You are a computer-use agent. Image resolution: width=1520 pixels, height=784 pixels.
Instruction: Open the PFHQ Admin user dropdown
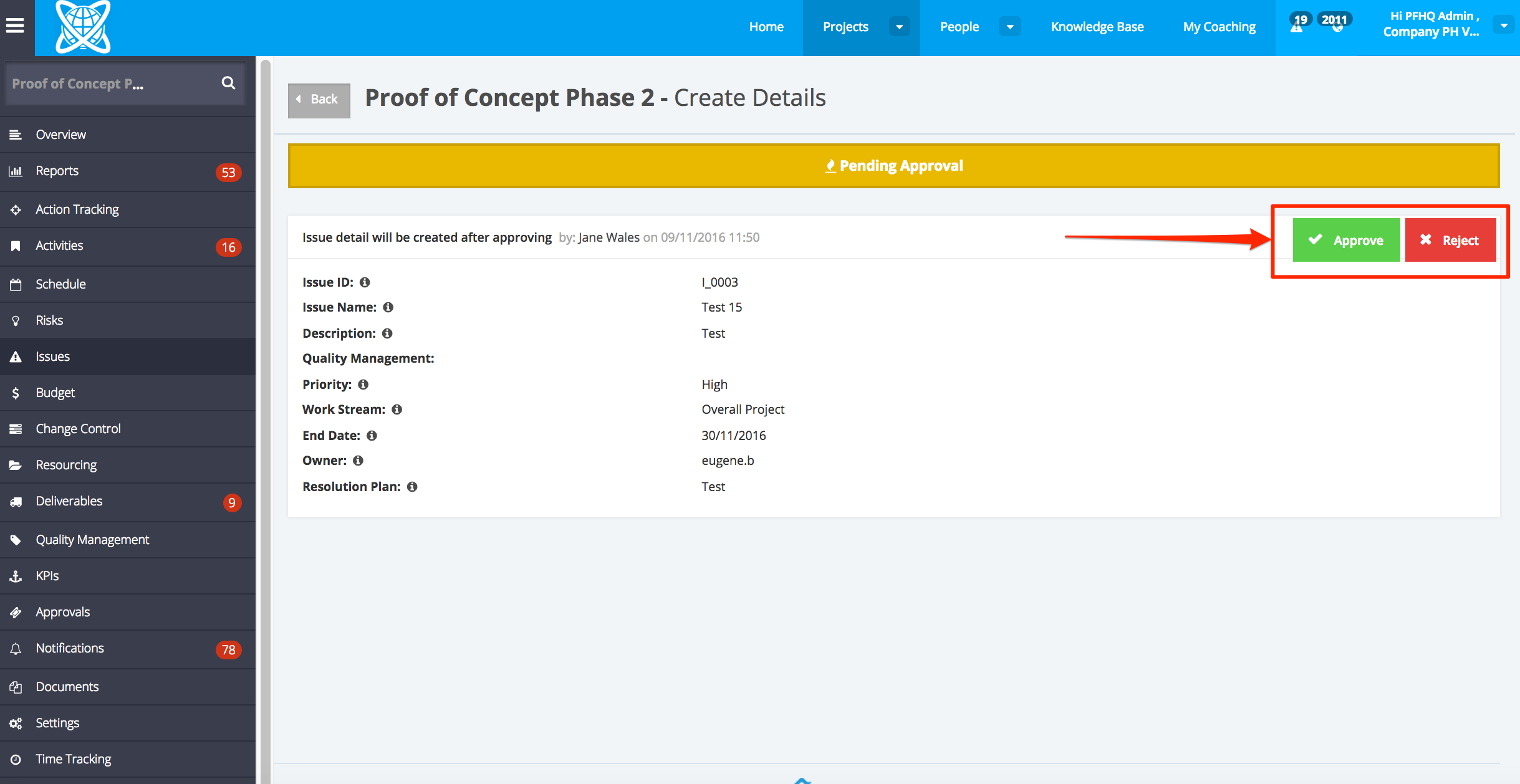[x=1503, y=26]
